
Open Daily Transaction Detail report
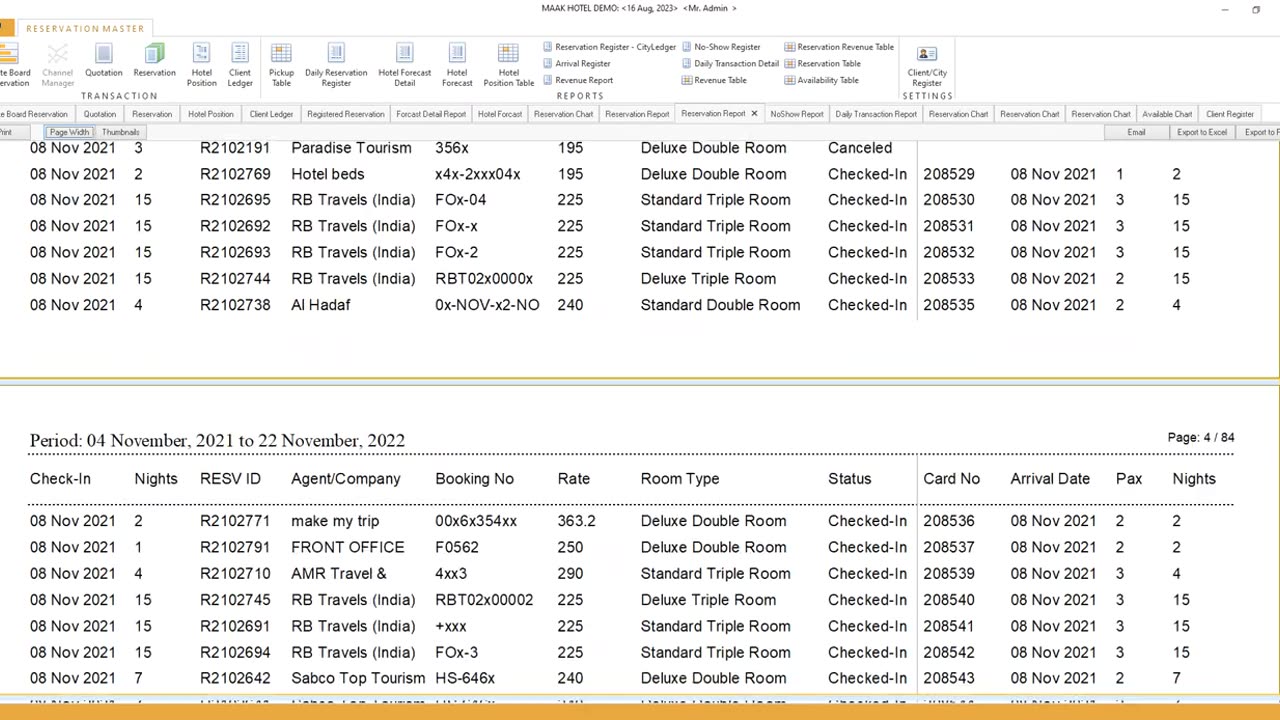tap(730, 64)
